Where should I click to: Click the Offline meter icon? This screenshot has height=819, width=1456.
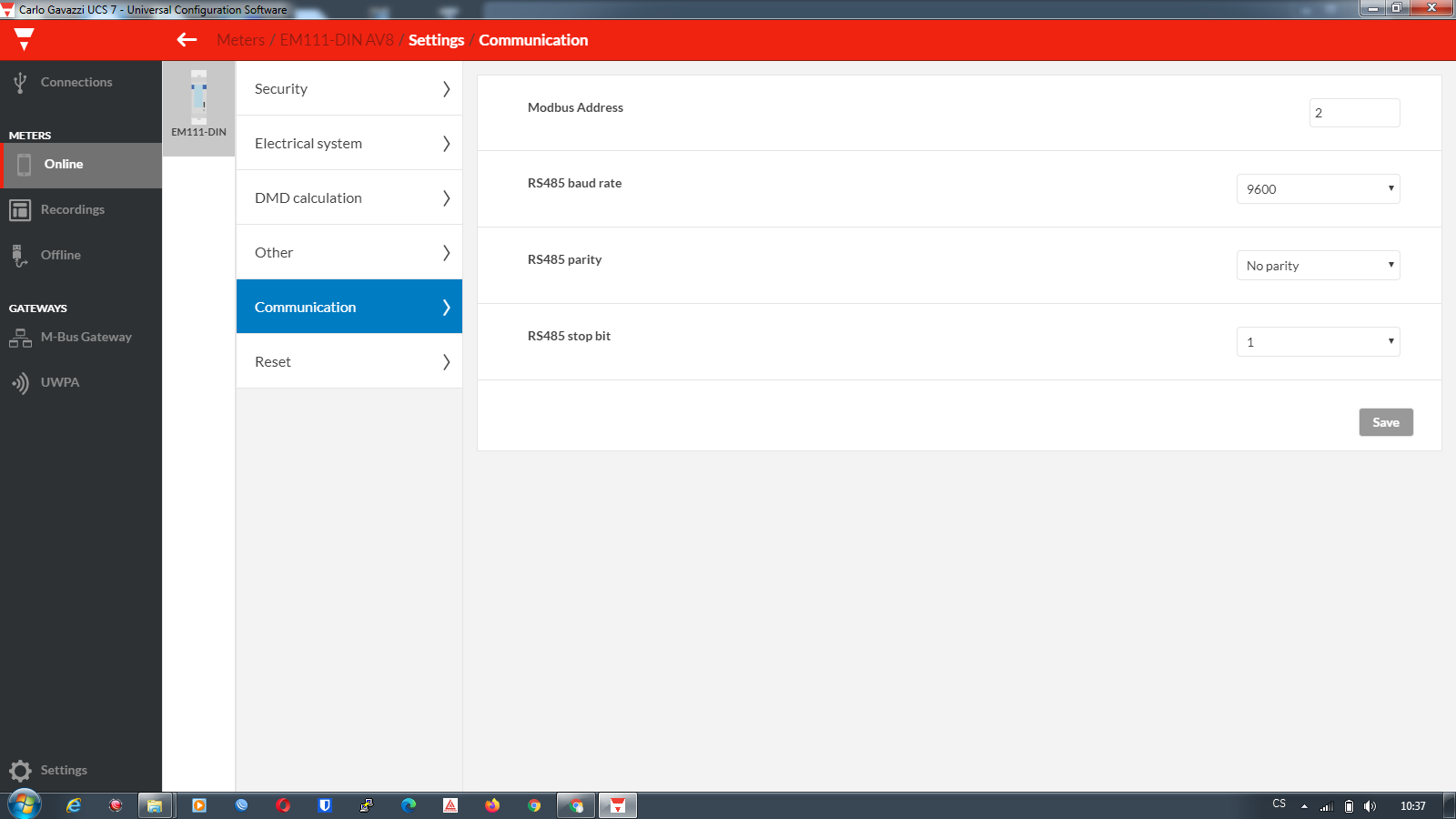click(20, 256)
